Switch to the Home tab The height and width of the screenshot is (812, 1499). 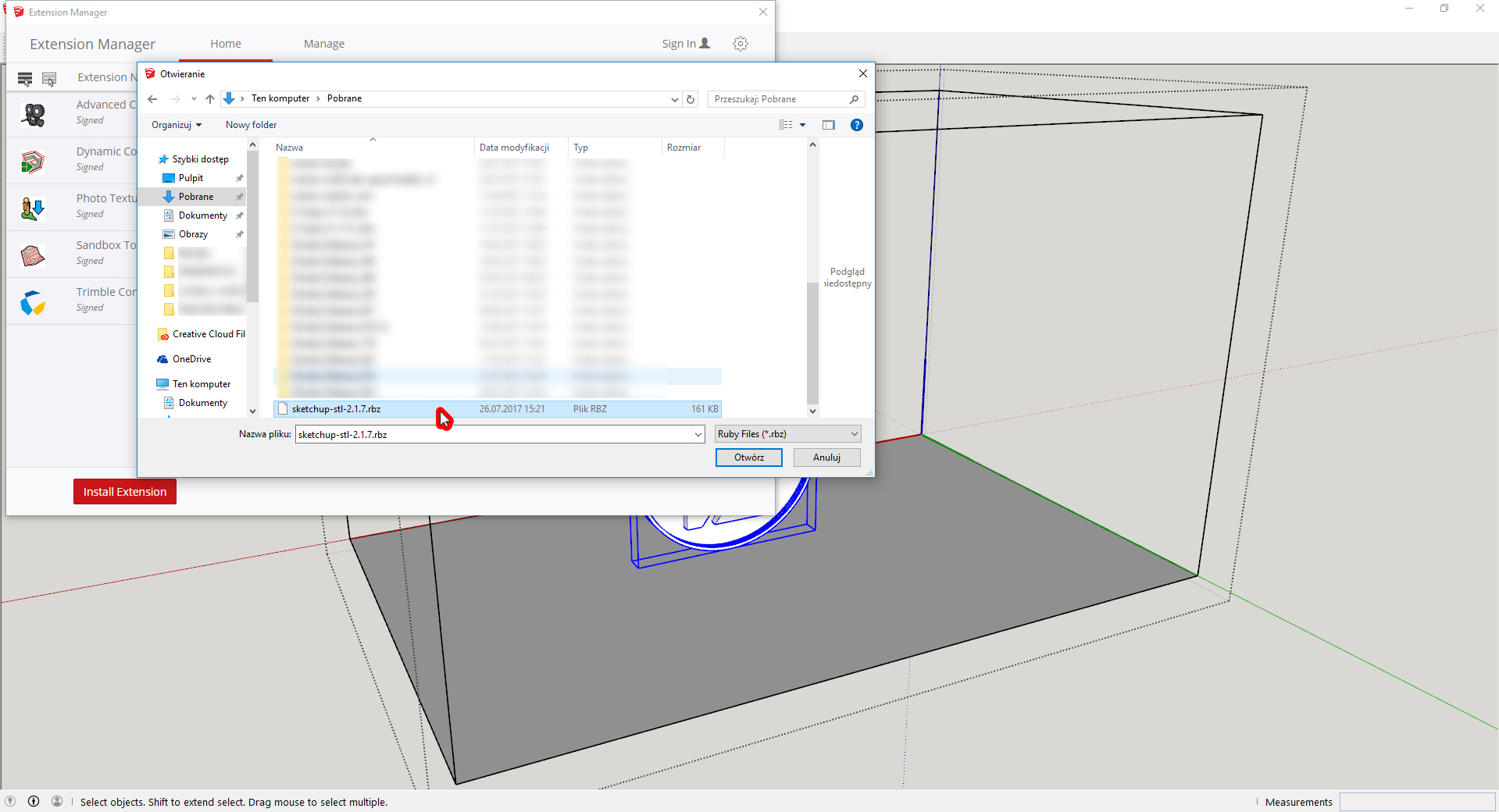point(226,44)
